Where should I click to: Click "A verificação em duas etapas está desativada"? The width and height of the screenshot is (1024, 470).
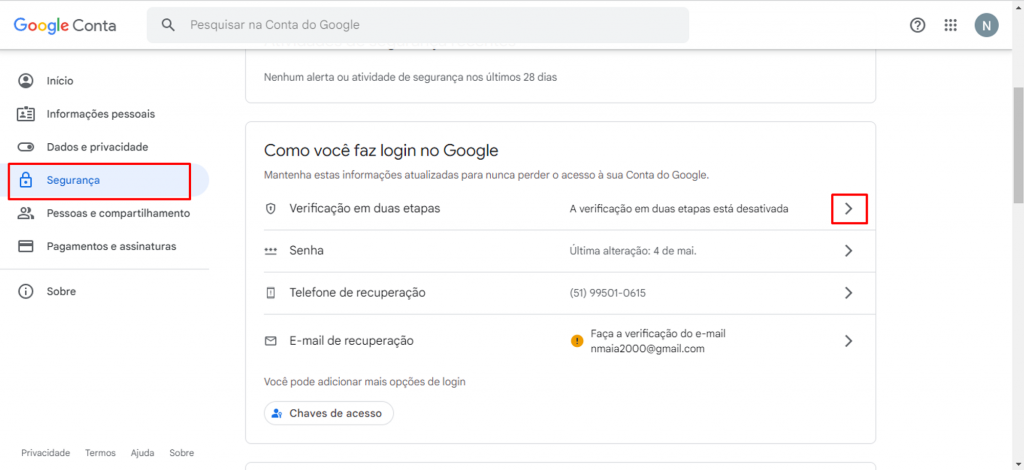[679, 209]
